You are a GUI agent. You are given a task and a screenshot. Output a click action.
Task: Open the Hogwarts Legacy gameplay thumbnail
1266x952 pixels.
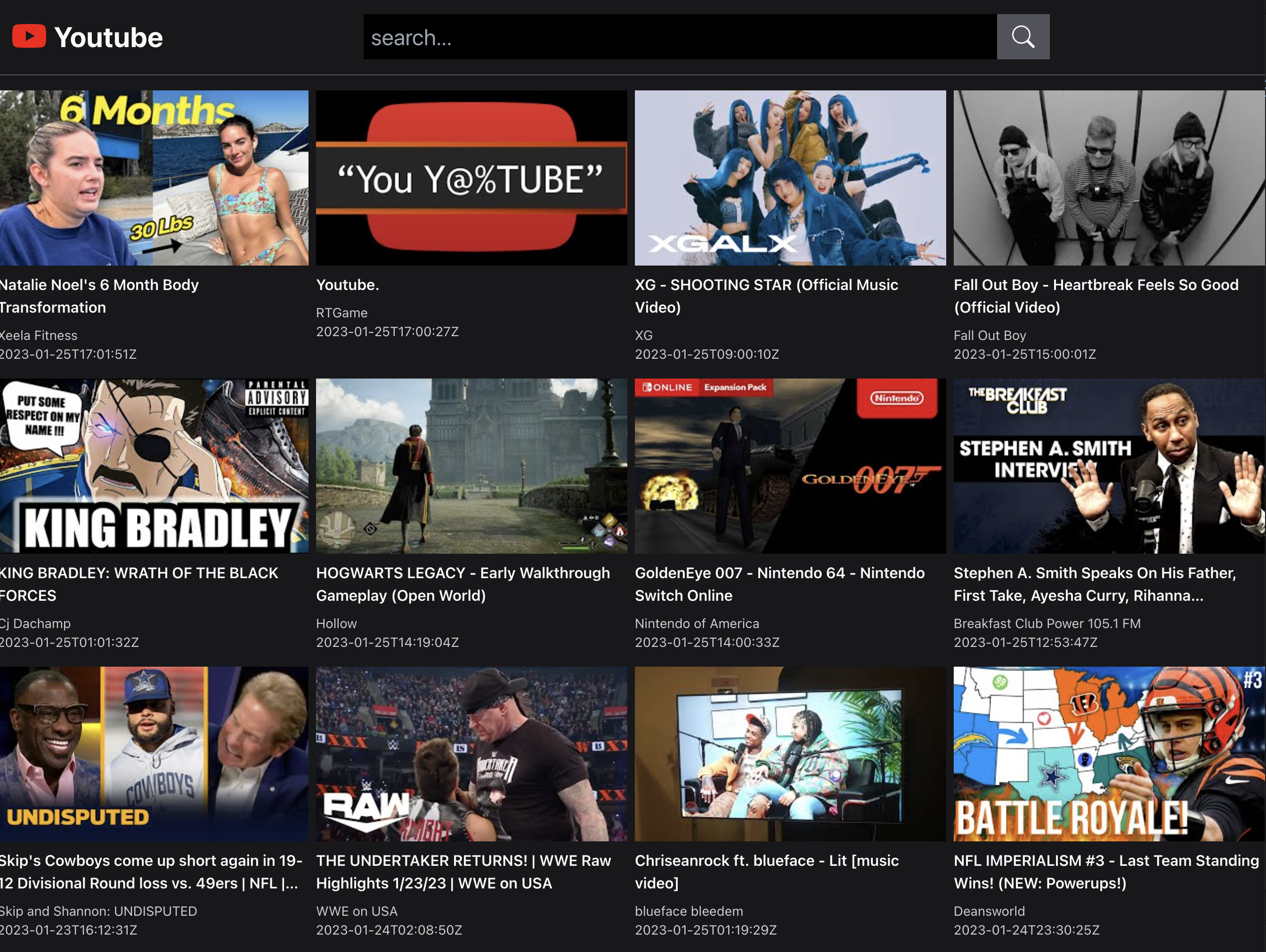pos(471,466)
